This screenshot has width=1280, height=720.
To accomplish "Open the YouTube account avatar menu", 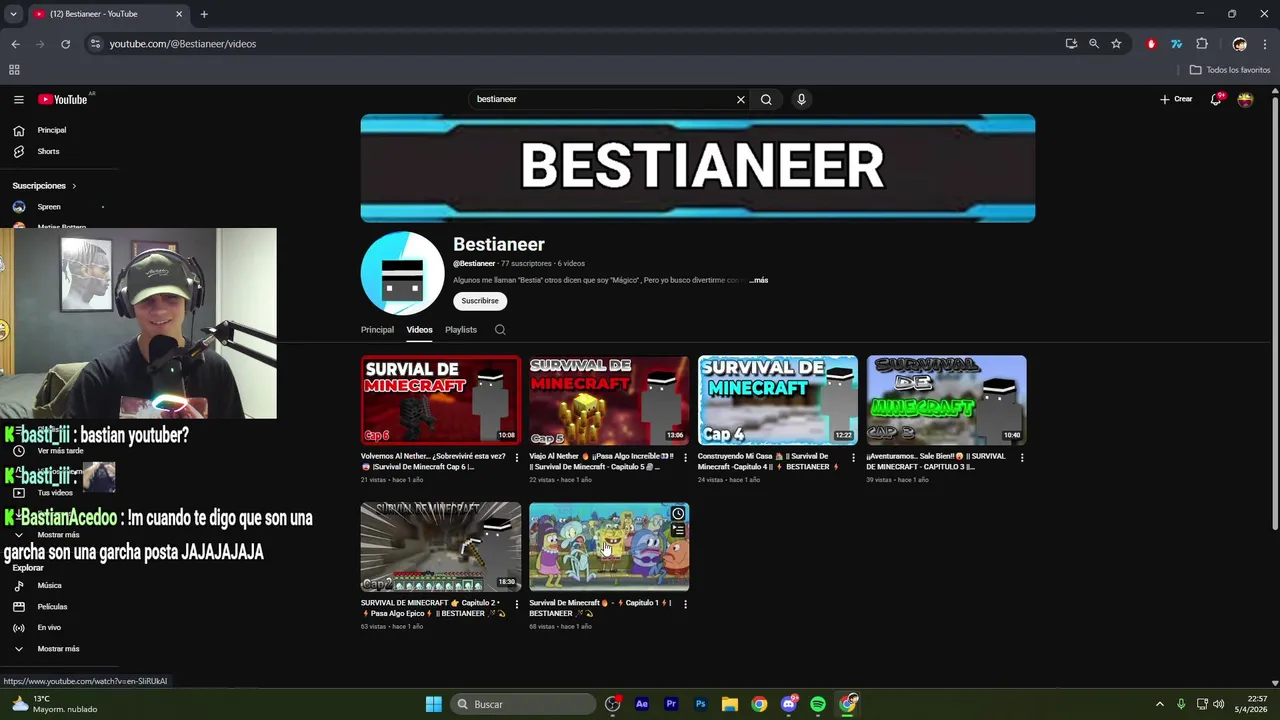I will [x=1245, y=99].
